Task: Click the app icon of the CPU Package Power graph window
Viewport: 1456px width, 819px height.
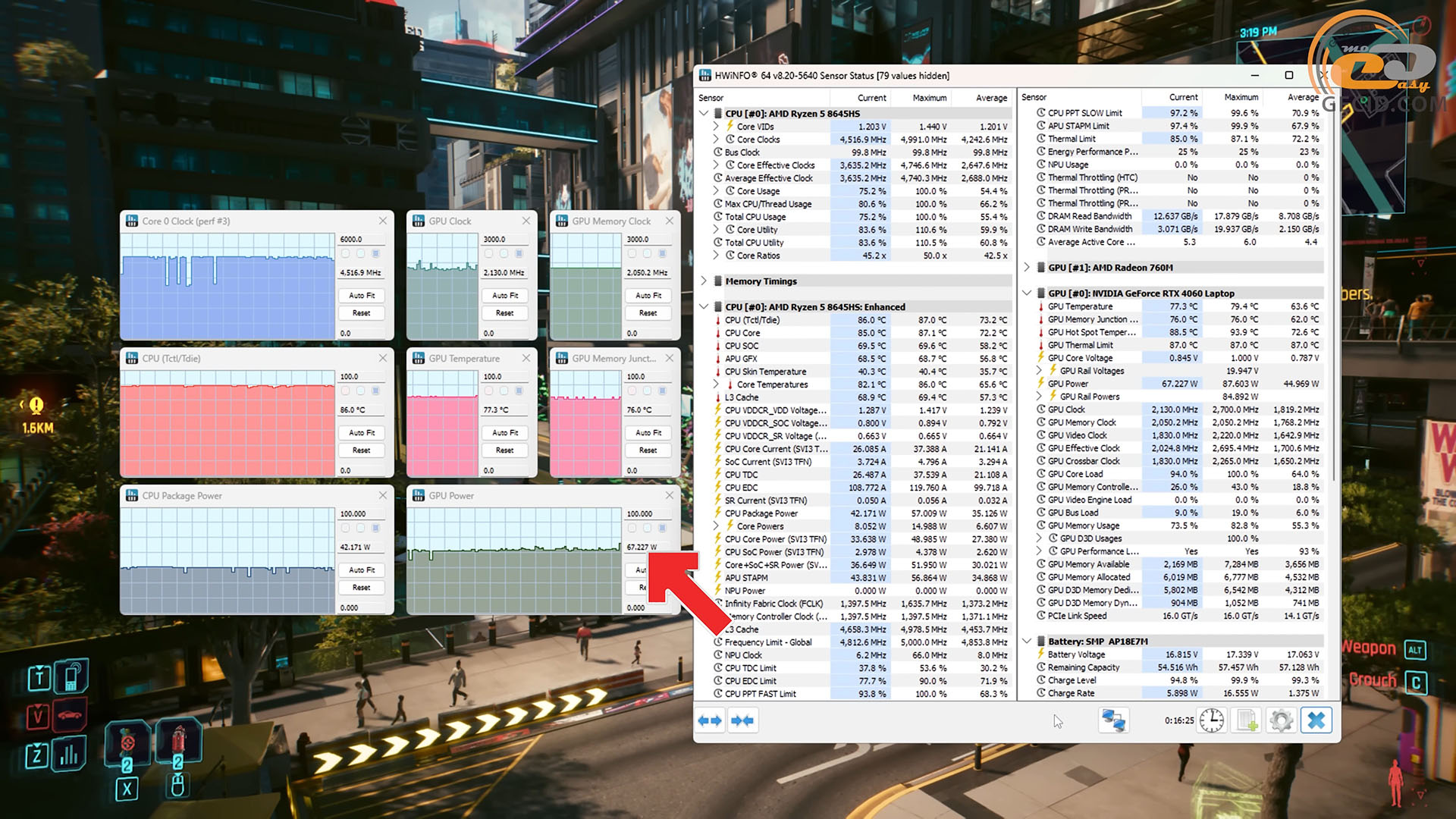Action: coord(132,495)
